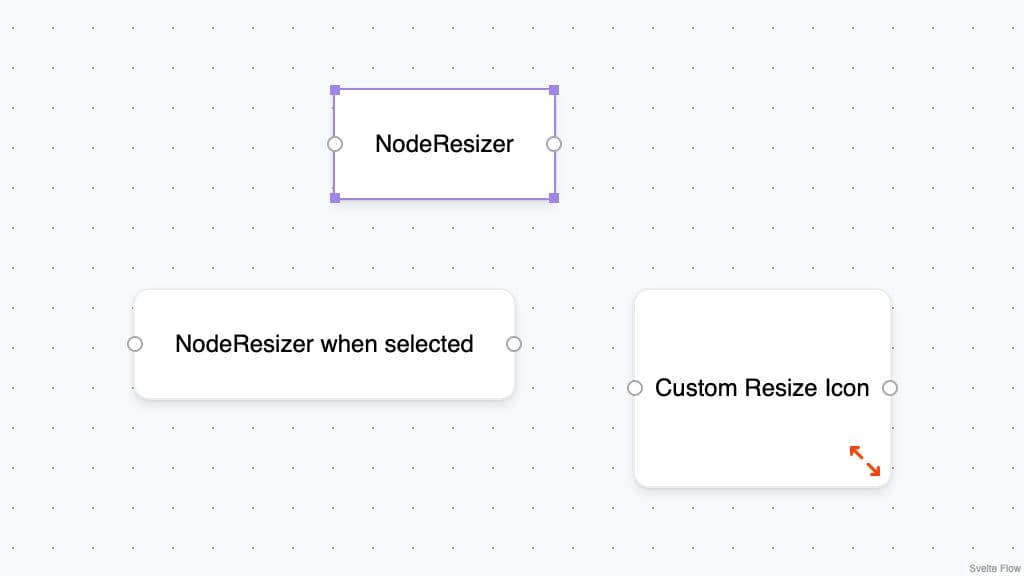Click left handle of Custom Resize Icon node
The height and width of the screenshot is (576, 1024).
pos(635,388)
